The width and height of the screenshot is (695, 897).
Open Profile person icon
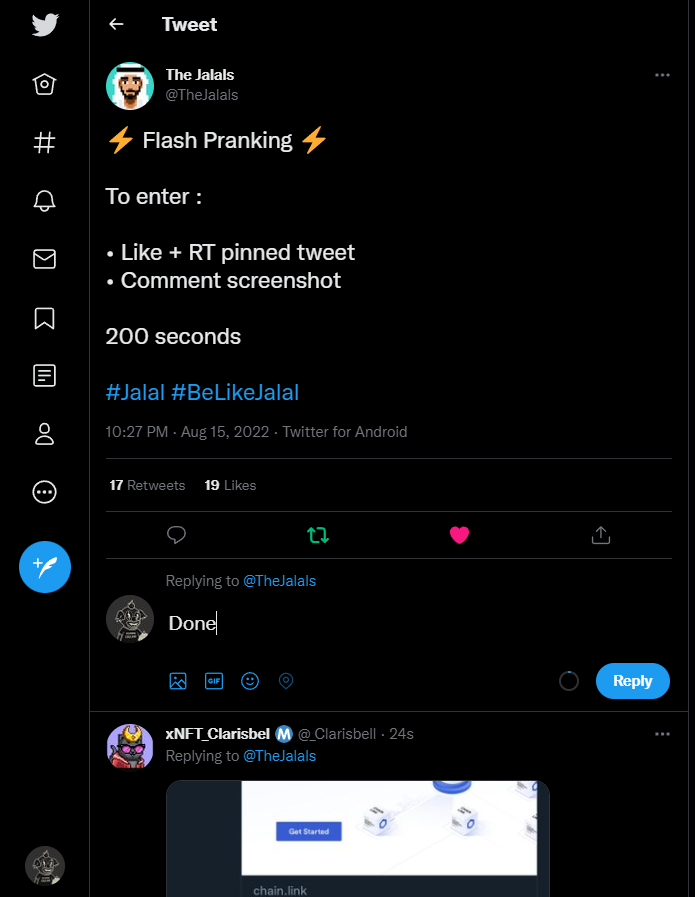pyautogui.click(x=45, y=434)
